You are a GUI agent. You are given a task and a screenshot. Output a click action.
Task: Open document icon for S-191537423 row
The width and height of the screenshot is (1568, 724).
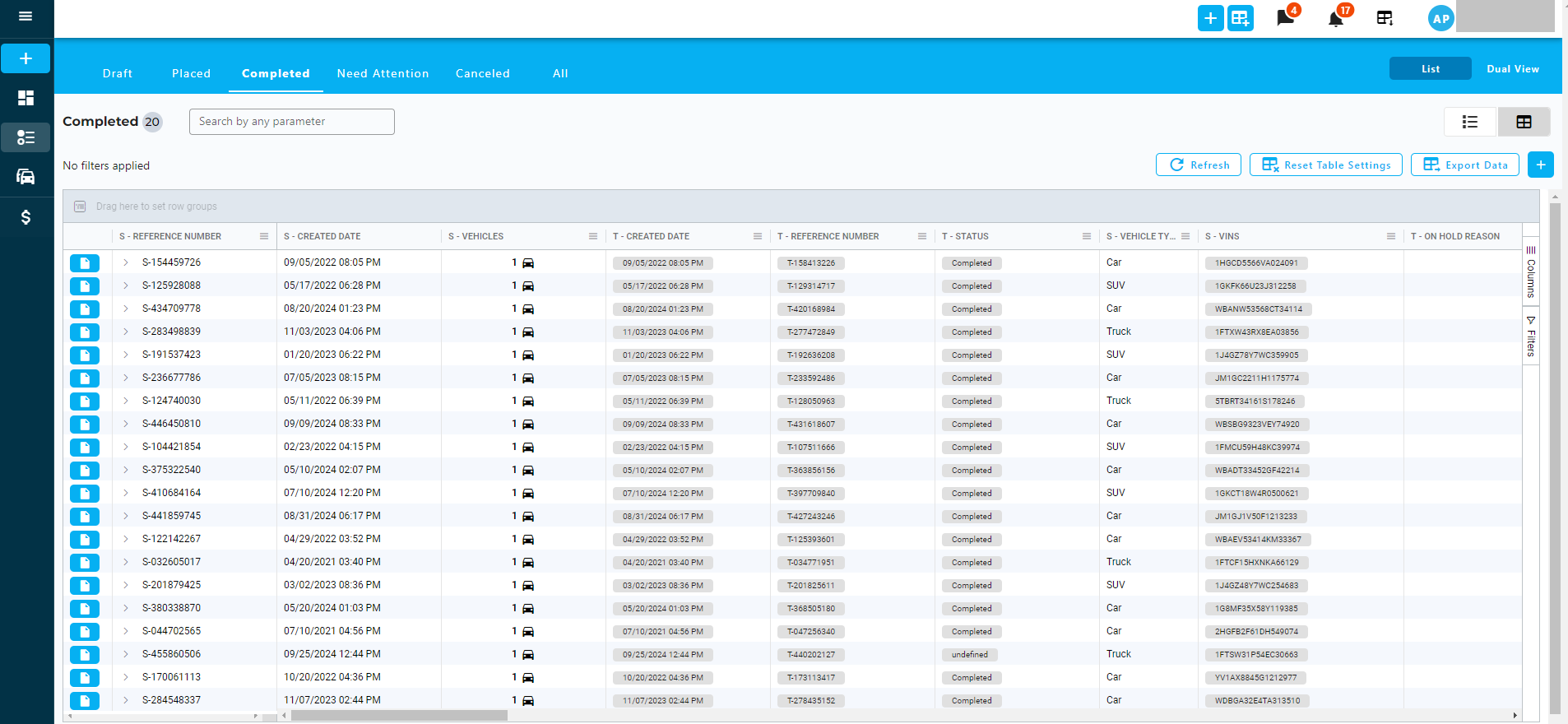(85, 355)
